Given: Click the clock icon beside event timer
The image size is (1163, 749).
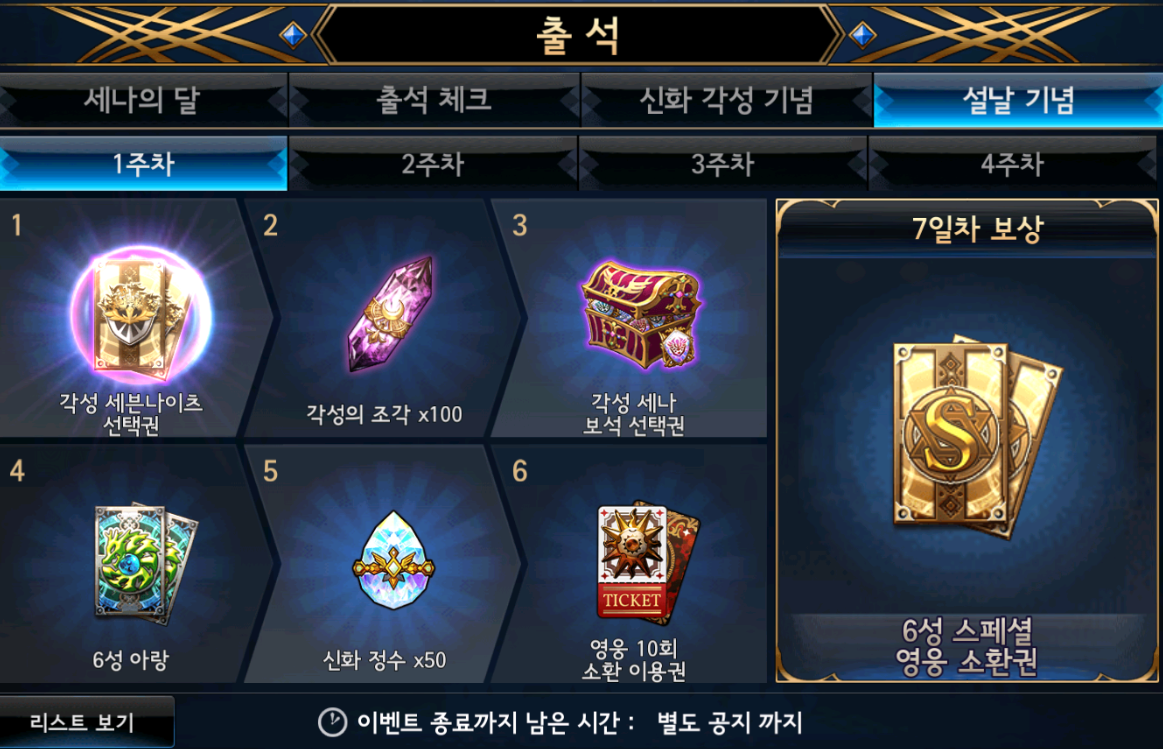Looking at the screenshot, I should [x=332, y=722].
